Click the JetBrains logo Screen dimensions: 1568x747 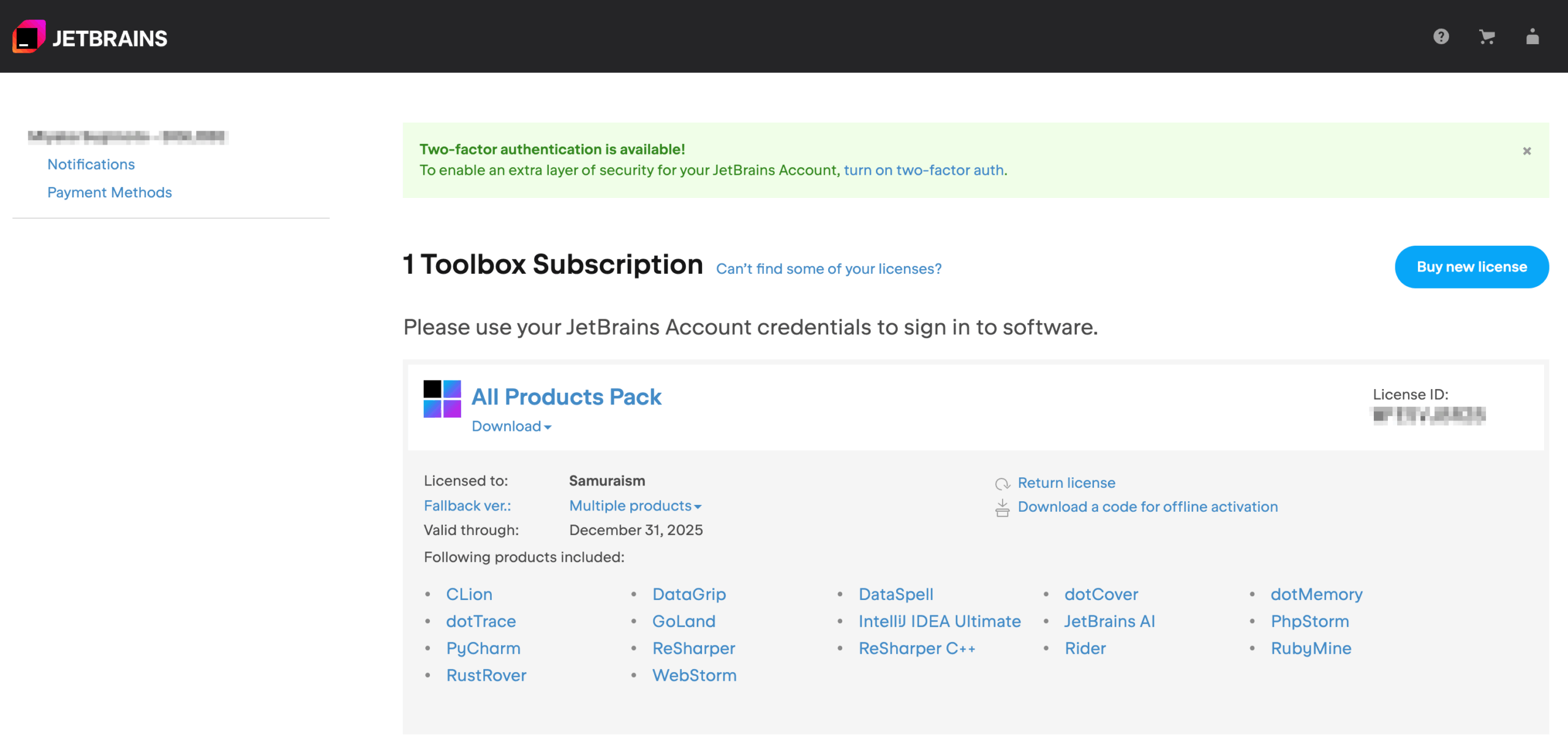(90, 37)
